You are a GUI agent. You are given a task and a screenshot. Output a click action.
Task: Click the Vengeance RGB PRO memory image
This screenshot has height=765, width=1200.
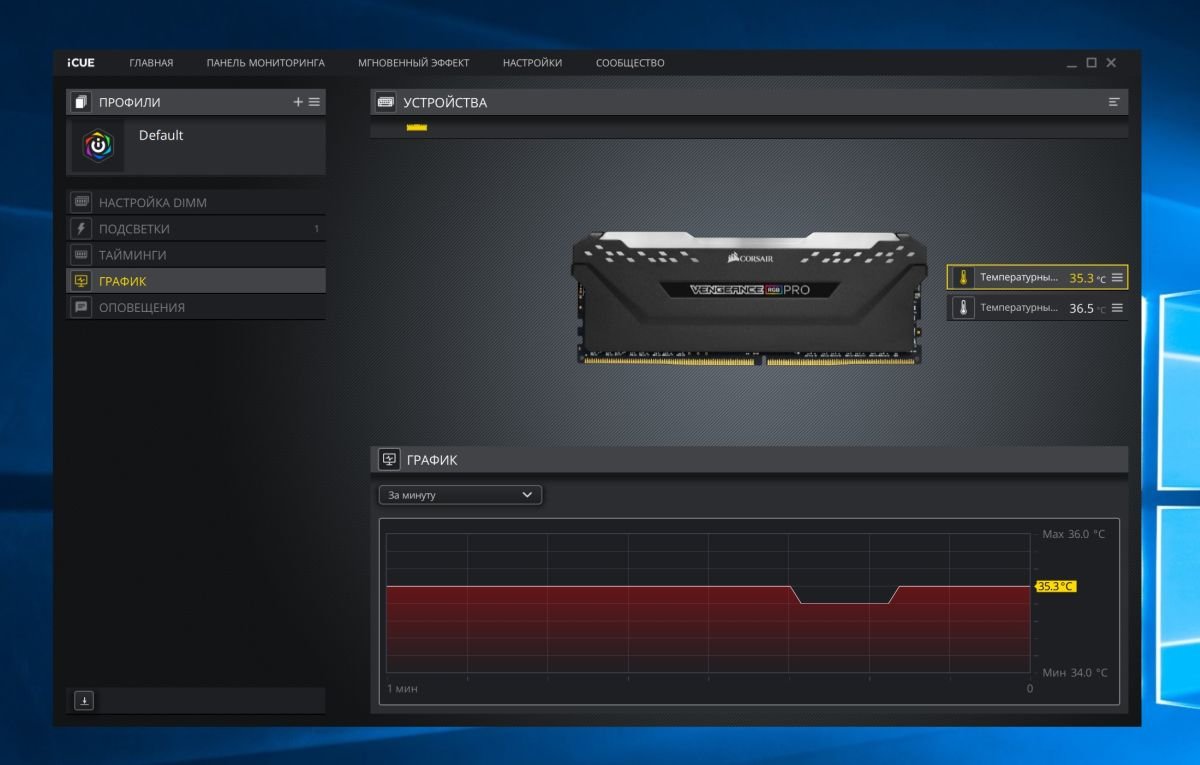click(750, 297)
